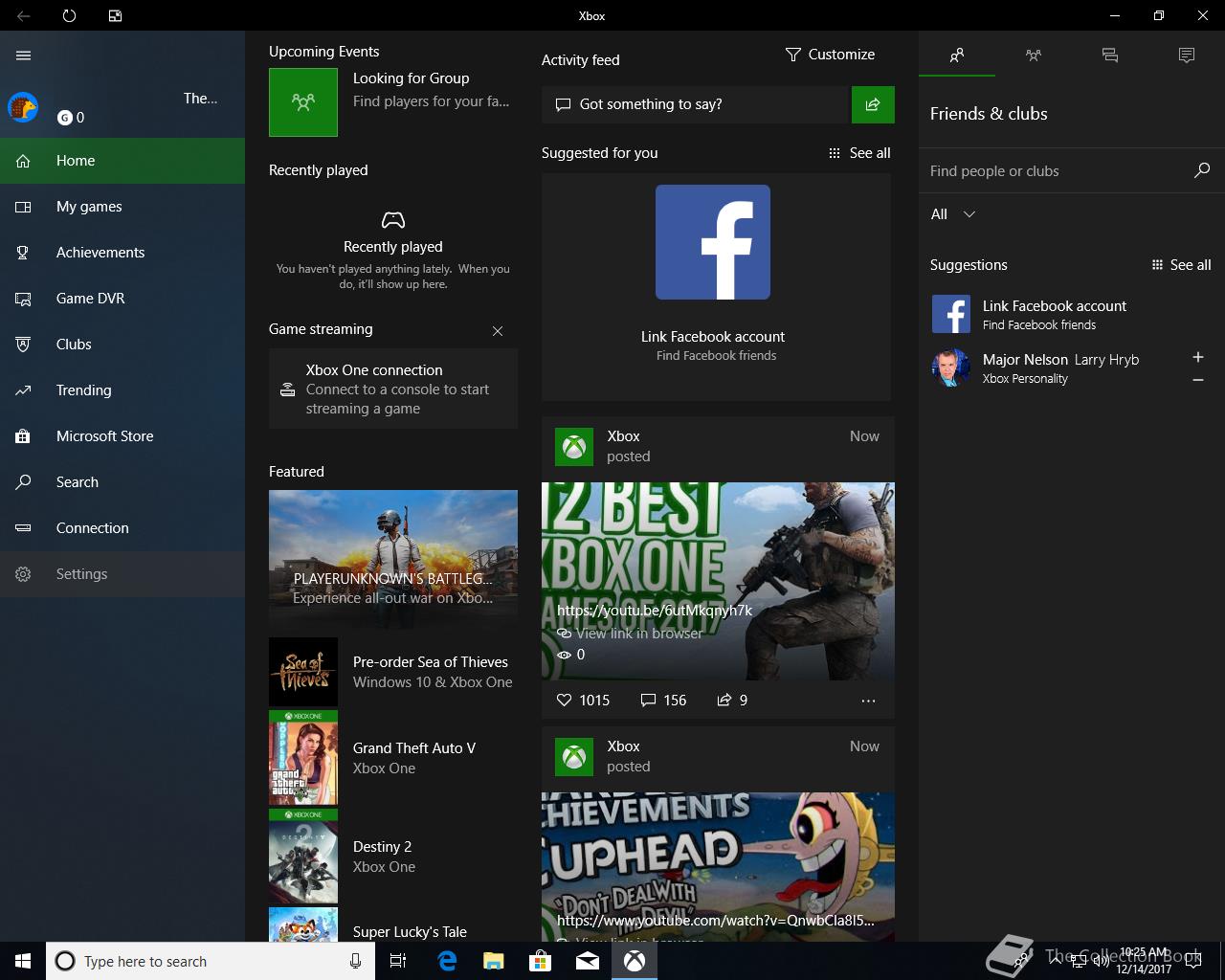This screenshot has height=980, width=1225.
Task: Open the Grand Theft Auto V cover
Action: pos(303,758)
